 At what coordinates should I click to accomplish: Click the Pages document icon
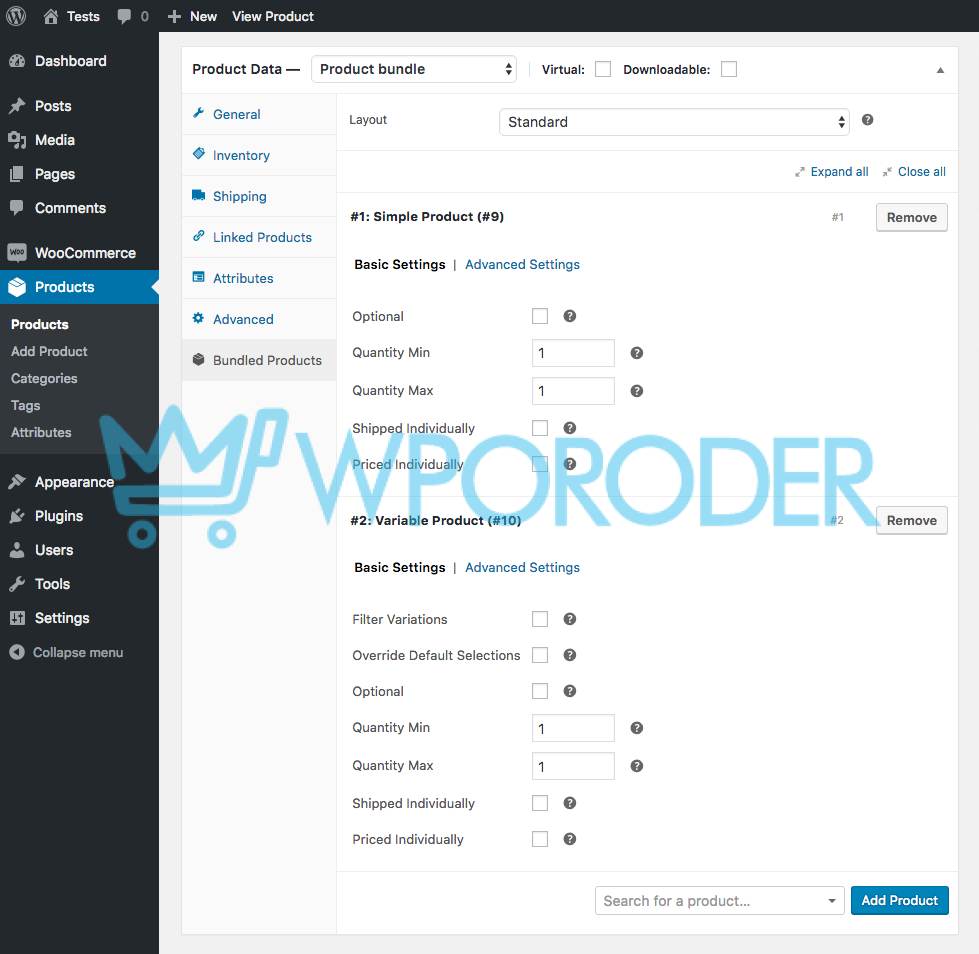point(17,174)
